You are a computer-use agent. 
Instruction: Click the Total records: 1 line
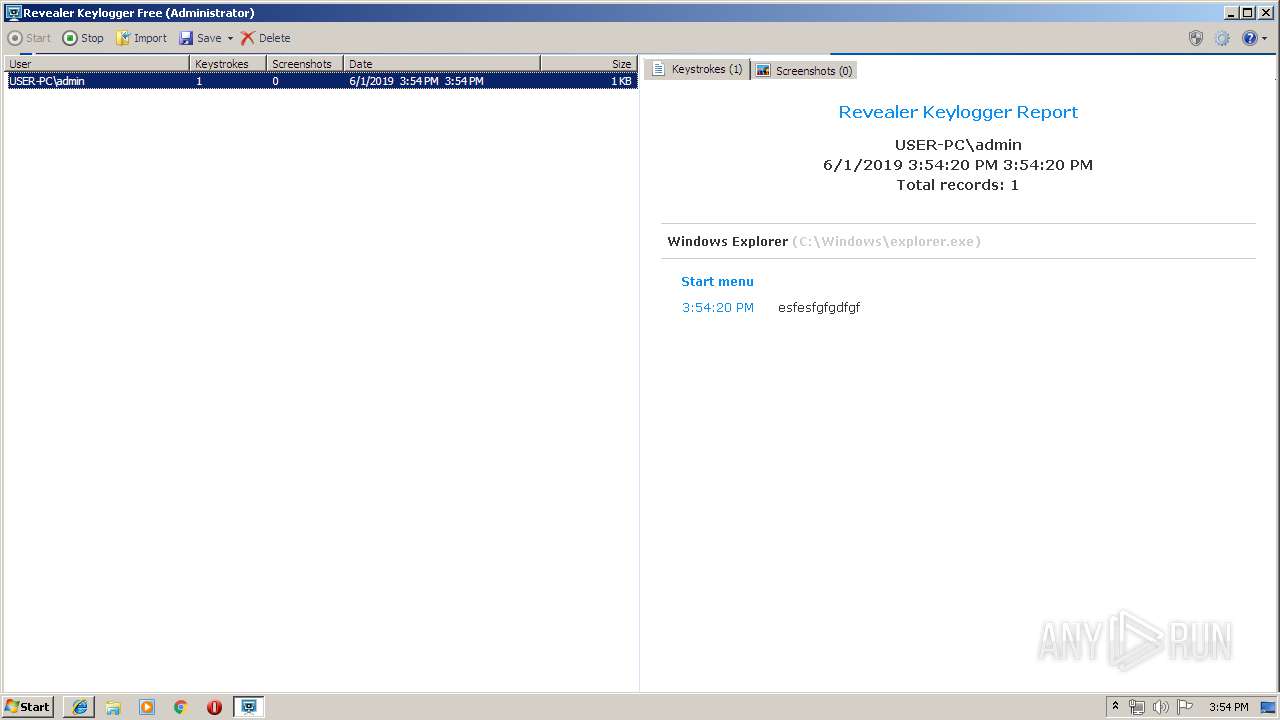coord(957,184)
